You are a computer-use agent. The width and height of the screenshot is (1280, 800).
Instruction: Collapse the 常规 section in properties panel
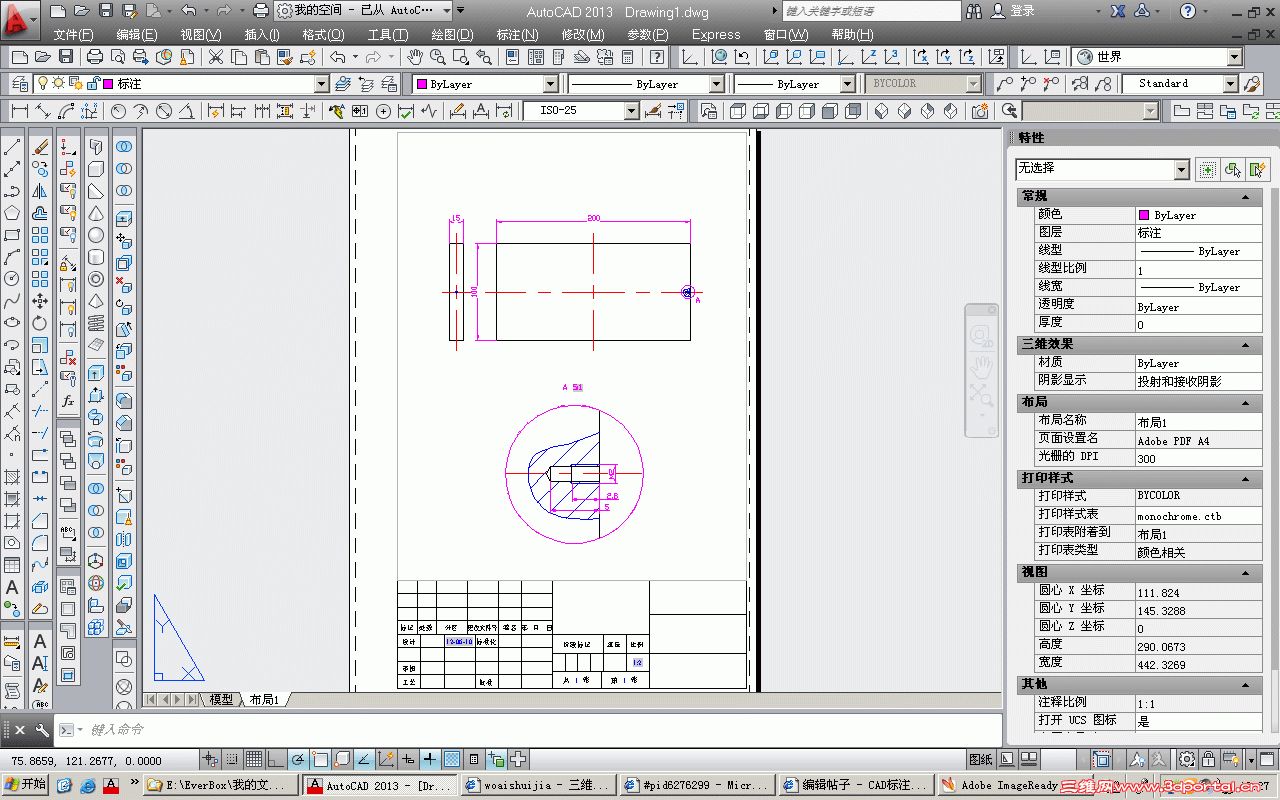coord(1246,196)
